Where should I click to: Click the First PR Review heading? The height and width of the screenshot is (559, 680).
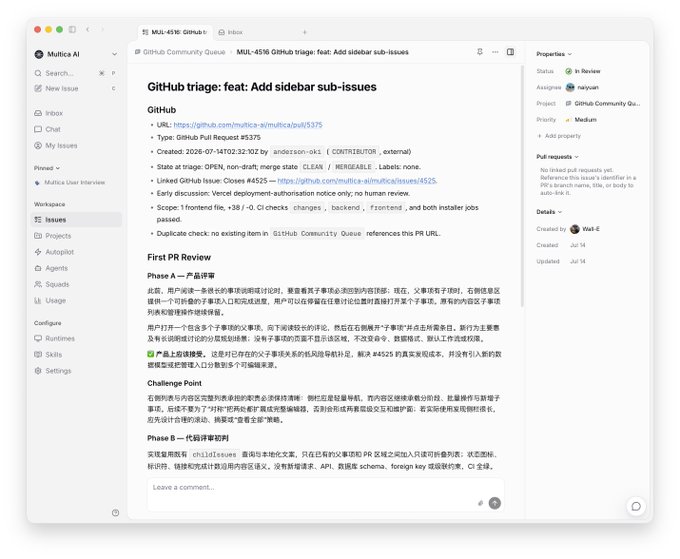pos(179,258)
